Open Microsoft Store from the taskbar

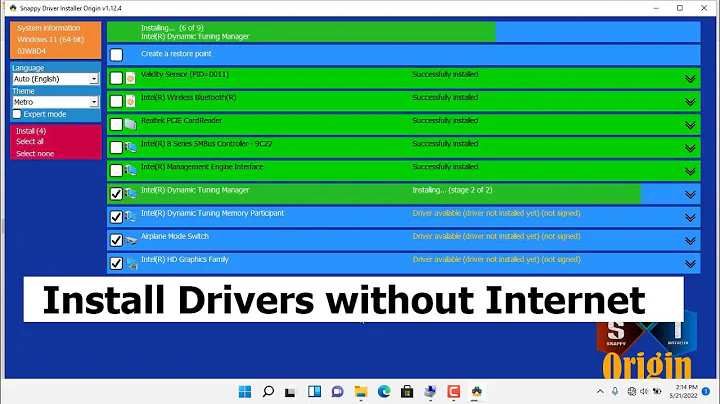click(407, 392)
